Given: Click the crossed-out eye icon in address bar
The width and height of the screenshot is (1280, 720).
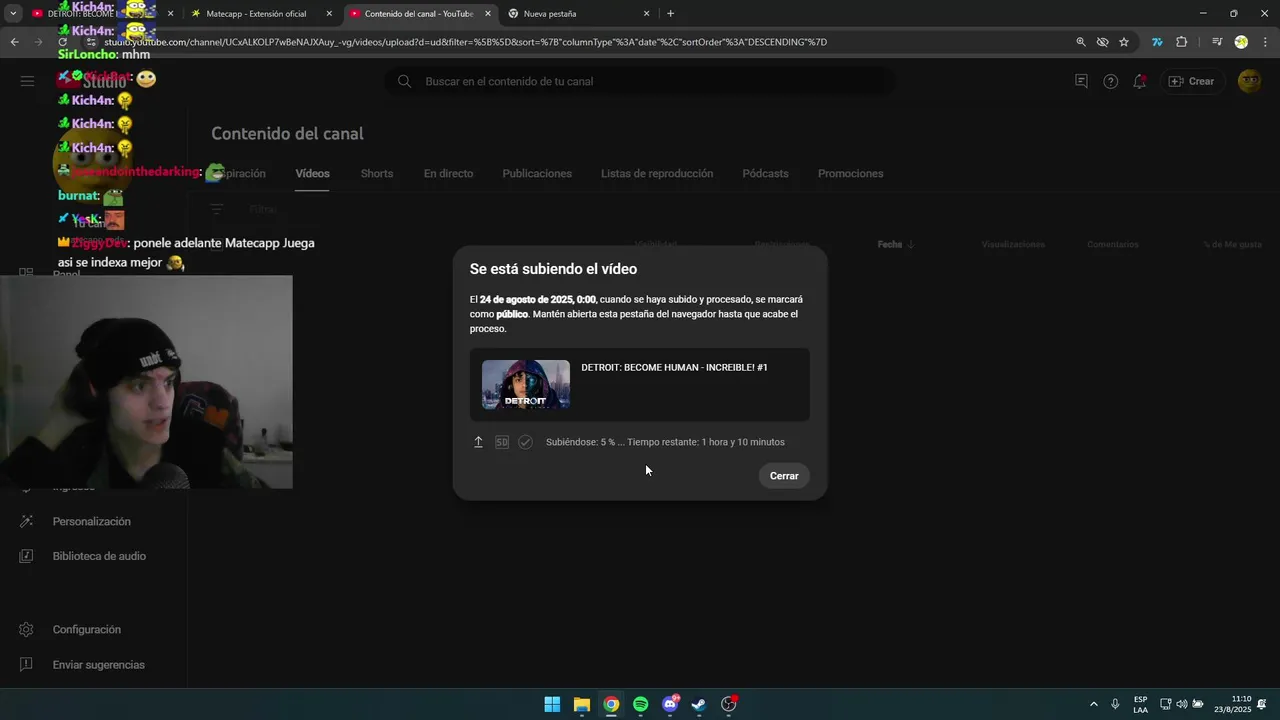Looking at the screenshot, I should 1102,42.
